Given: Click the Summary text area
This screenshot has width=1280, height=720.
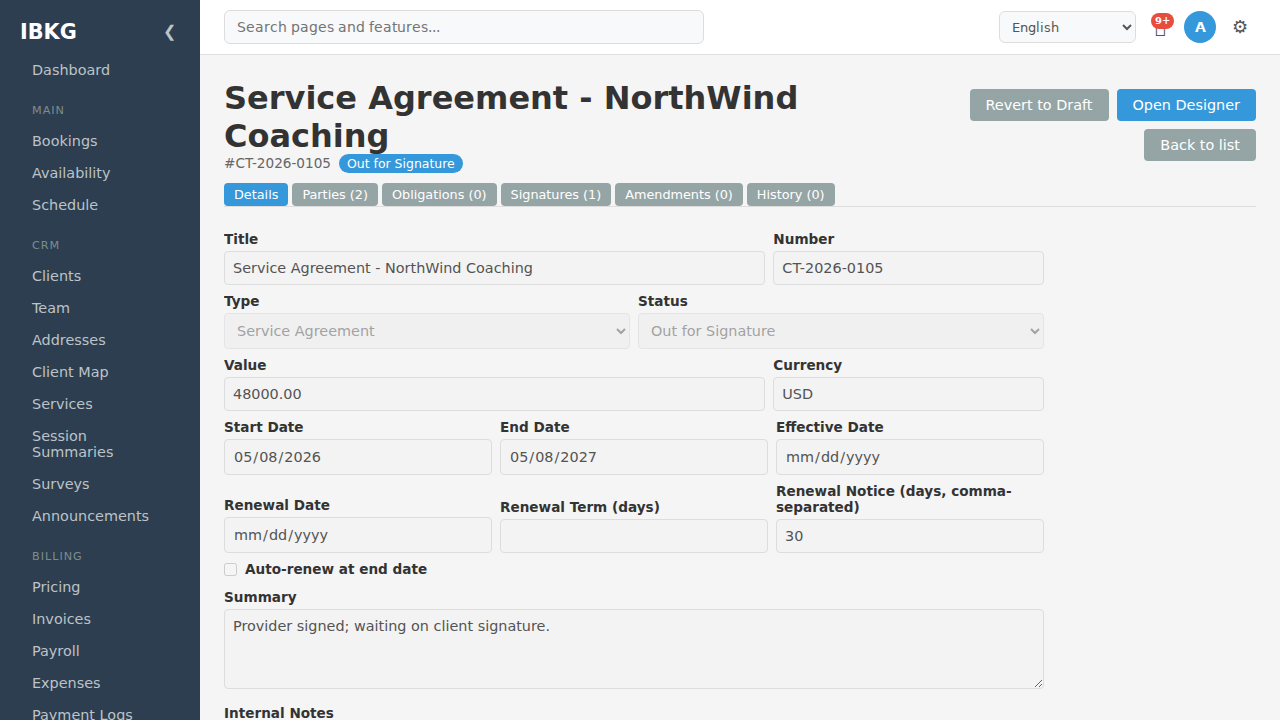Looking at the screenshot, I should point(634,649).
